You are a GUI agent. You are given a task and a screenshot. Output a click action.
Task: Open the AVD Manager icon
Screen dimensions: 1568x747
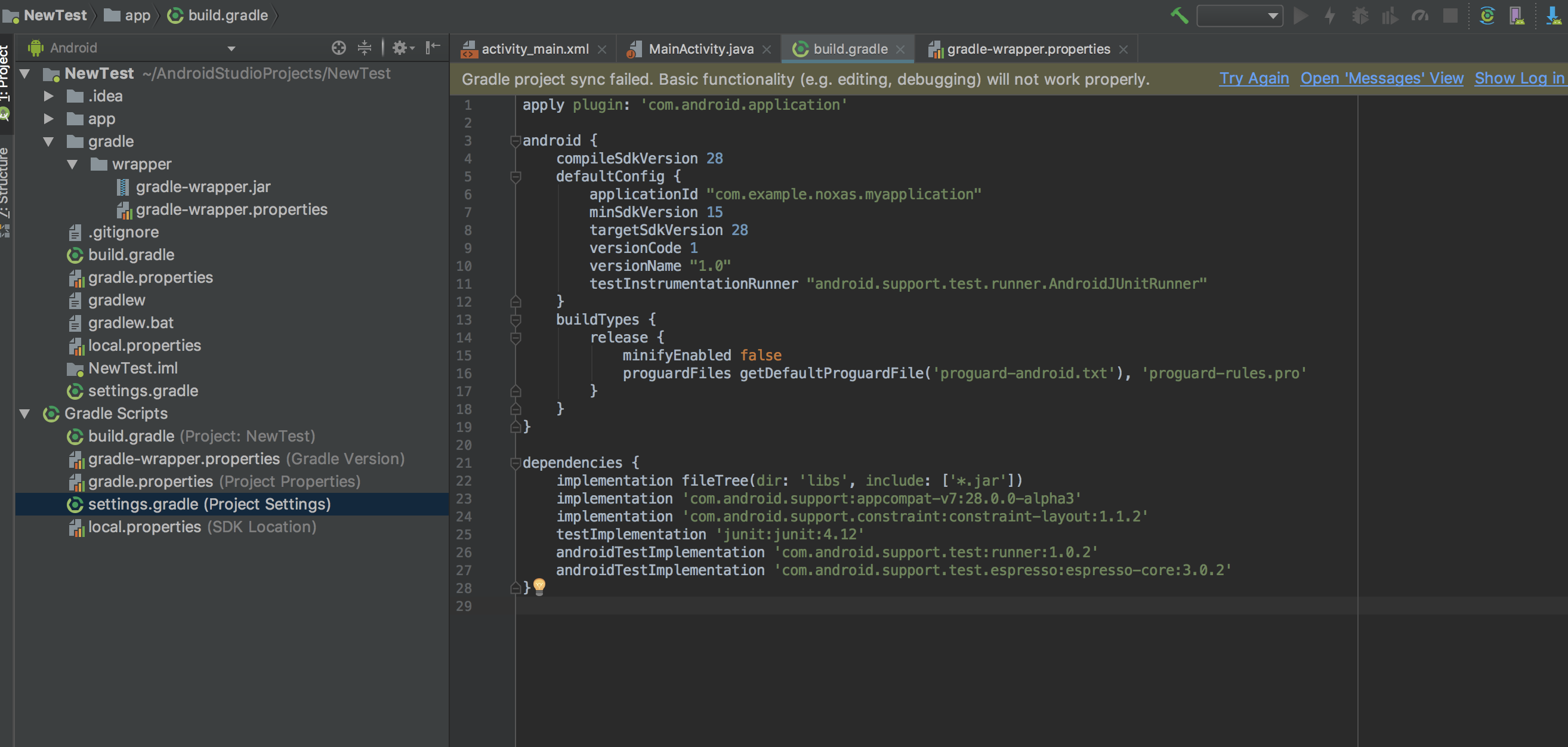click(1517, 16)
